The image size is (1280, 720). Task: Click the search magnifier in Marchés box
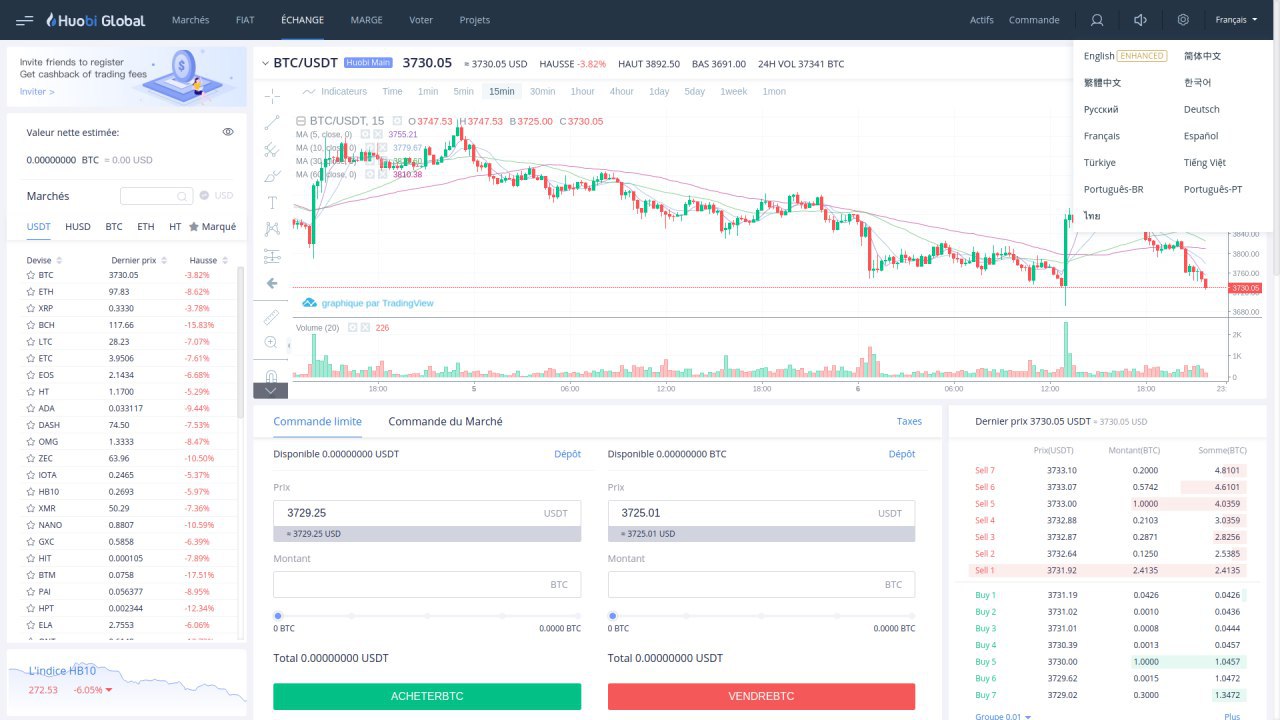[182, 196]
